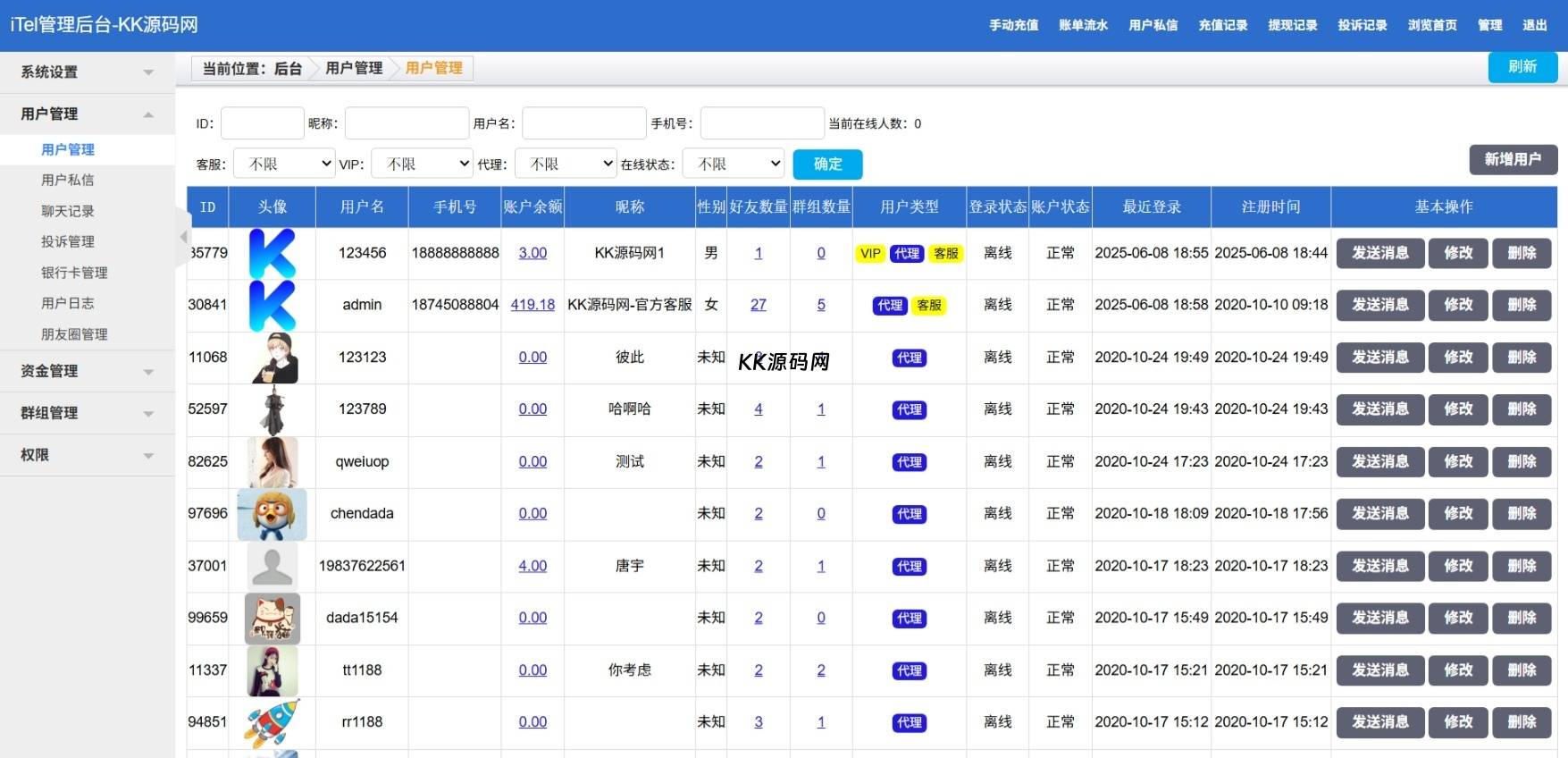
Task: Click 退出 to log out
Action: [x=1535, y=25]
